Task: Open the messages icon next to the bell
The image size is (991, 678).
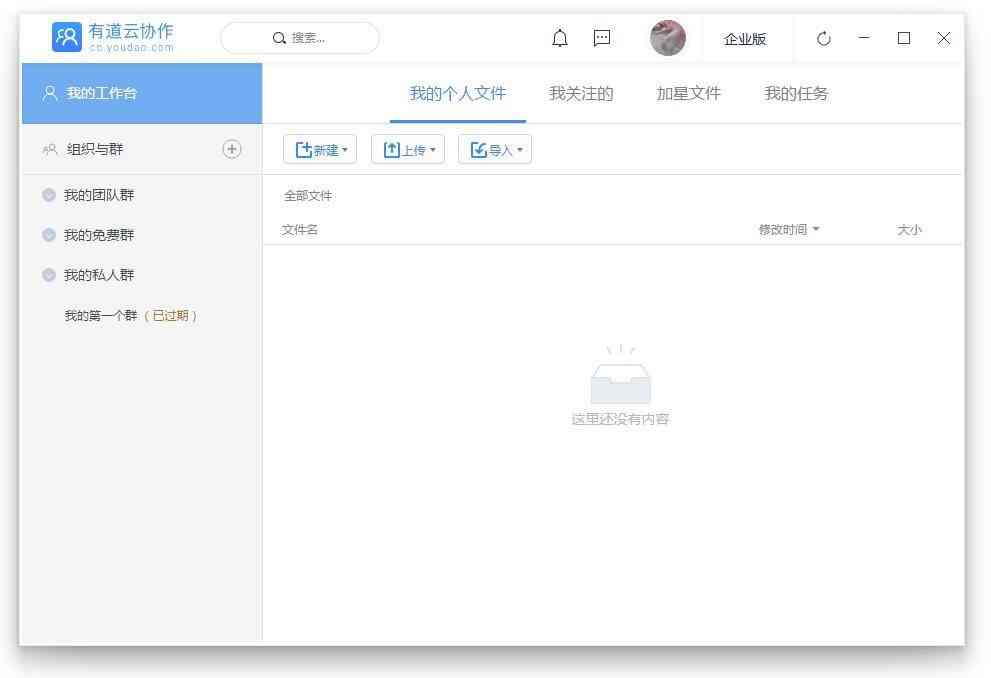Action: 601,38
